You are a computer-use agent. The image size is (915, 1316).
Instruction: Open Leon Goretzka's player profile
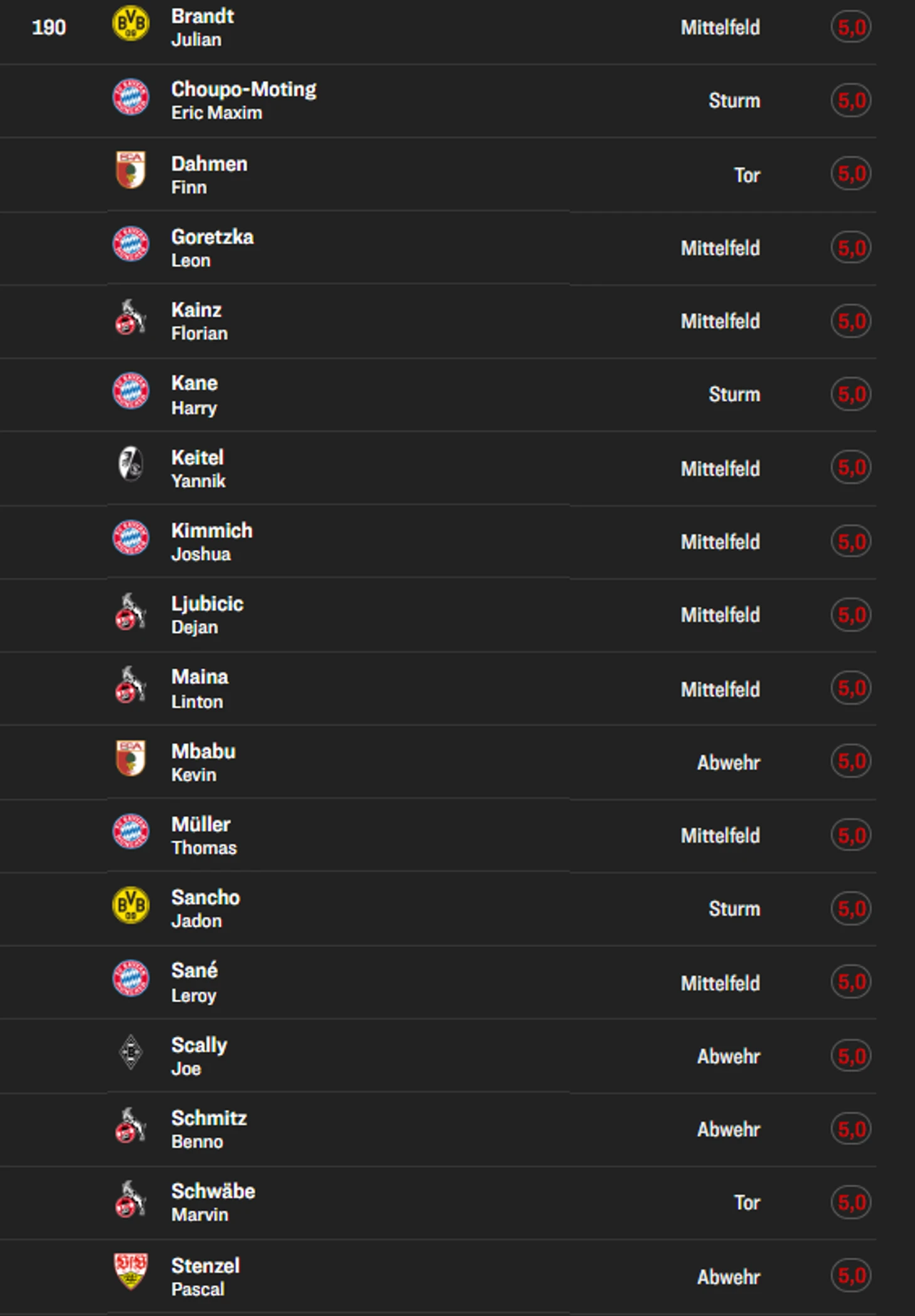click(212, 248)
